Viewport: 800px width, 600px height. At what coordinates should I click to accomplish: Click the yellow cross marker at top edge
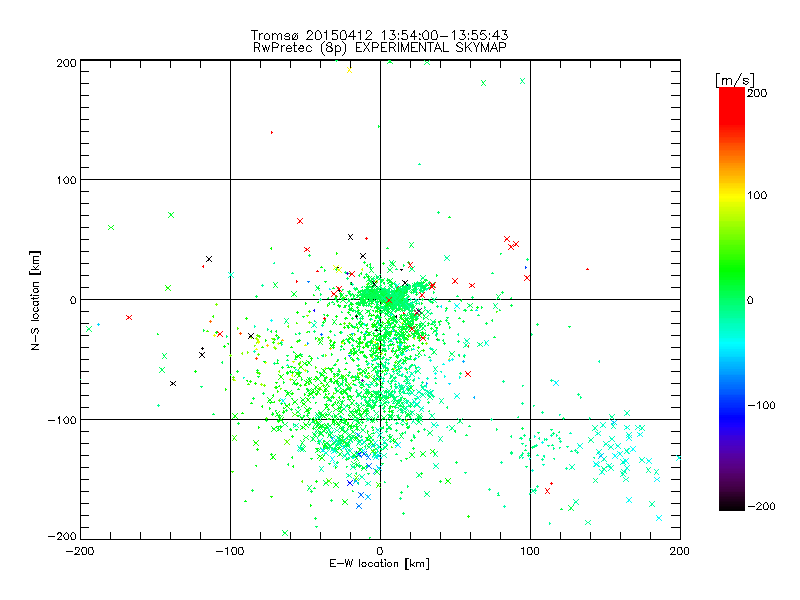coord(349,70)
